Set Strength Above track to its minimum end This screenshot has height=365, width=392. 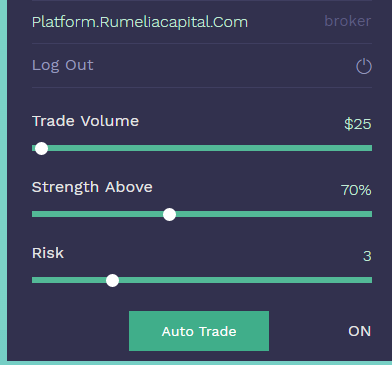34,214
